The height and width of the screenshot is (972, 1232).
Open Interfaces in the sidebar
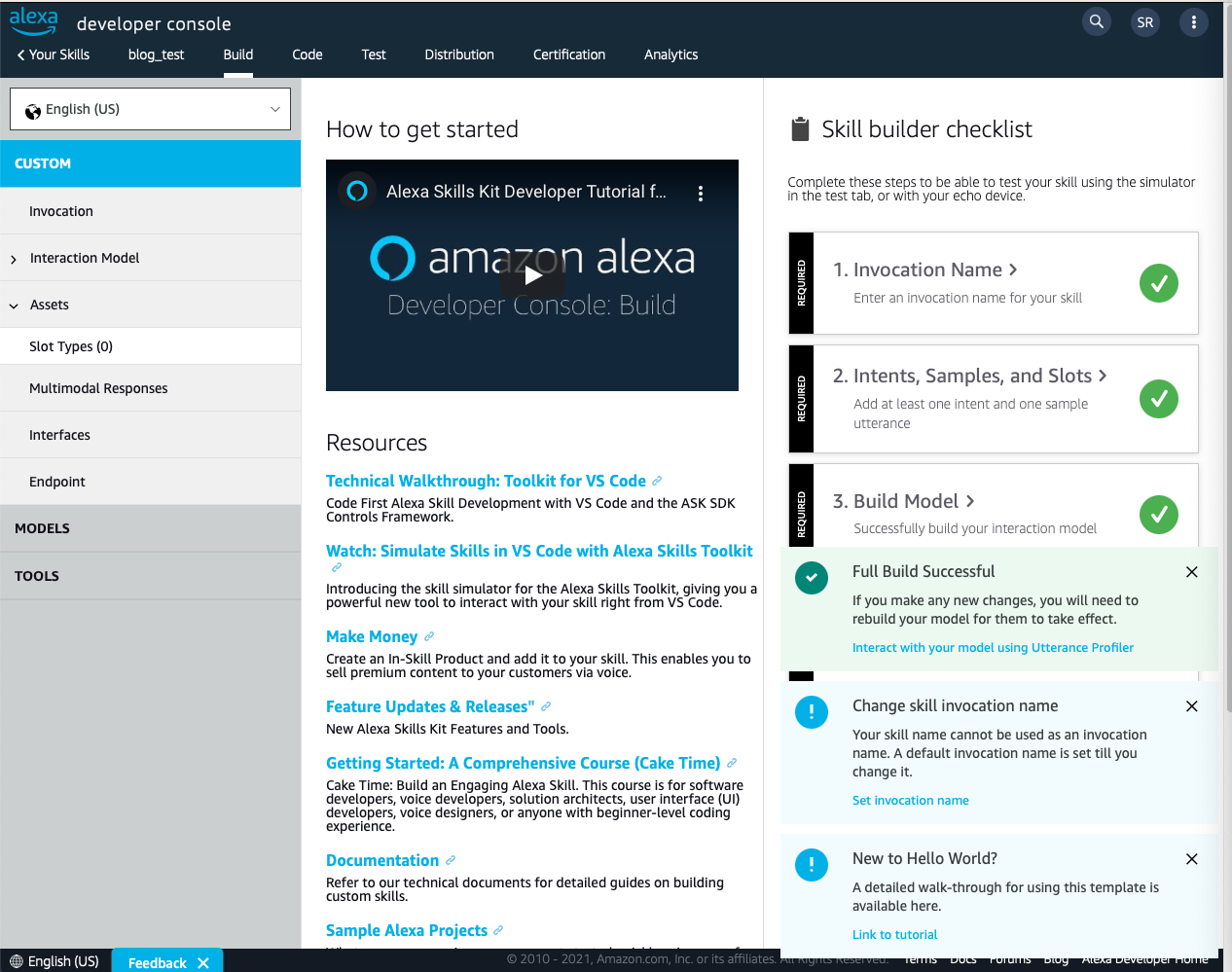[x=151, y=435]
